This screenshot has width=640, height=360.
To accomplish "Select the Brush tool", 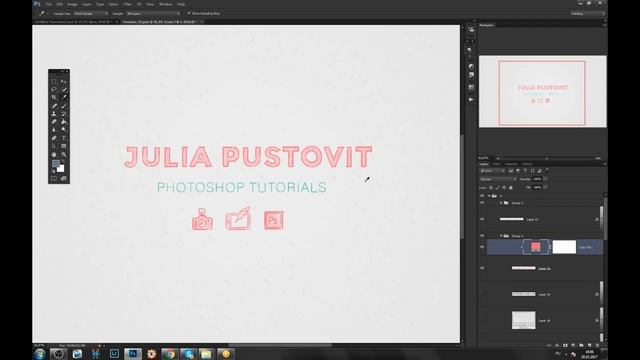I will coord(64,106).
